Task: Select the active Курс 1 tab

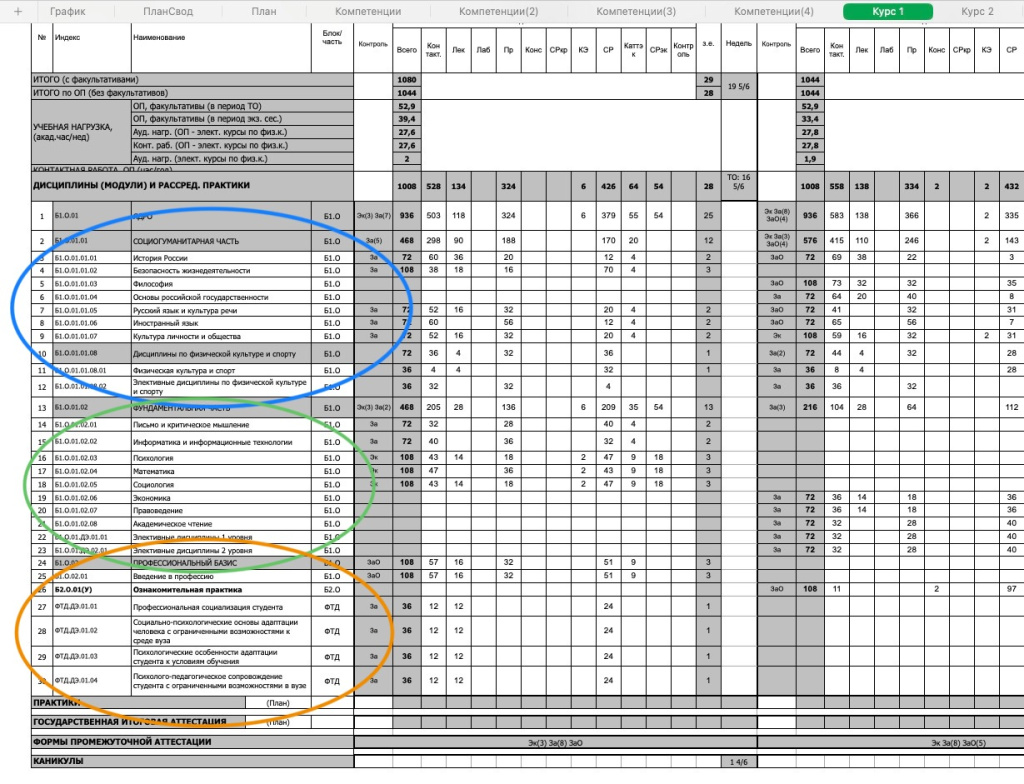Action: (x=888, y=11)
